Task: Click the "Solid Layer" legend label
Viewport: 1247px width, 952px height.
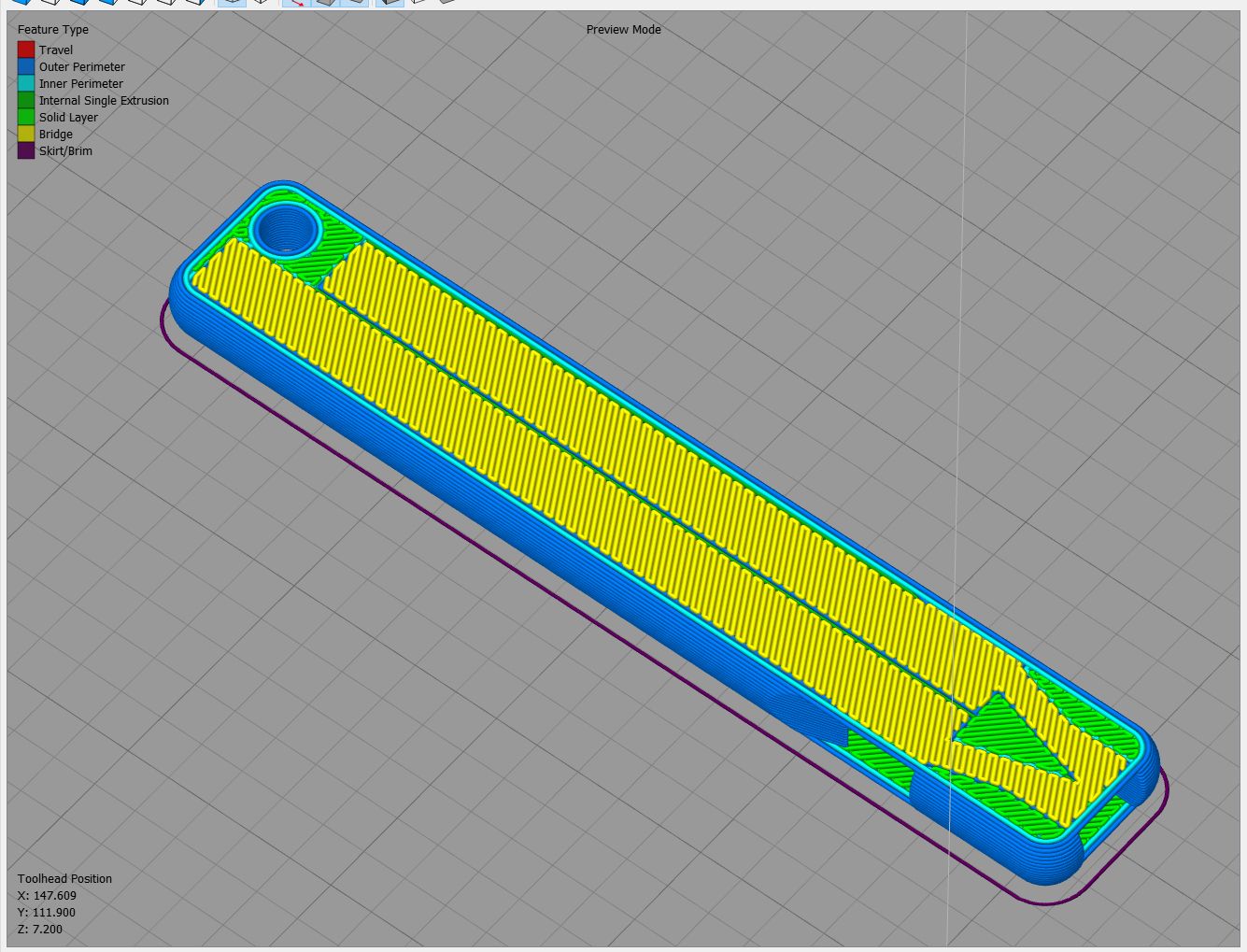Action: (69, 118)
